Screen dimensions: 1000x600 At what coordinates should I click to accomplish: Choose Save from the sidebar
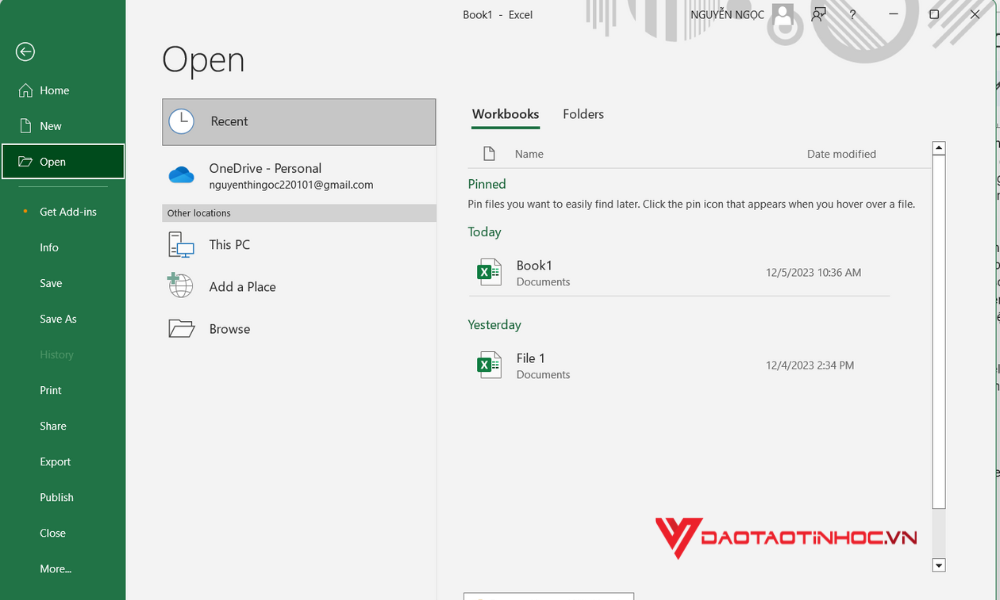point(62,283)
